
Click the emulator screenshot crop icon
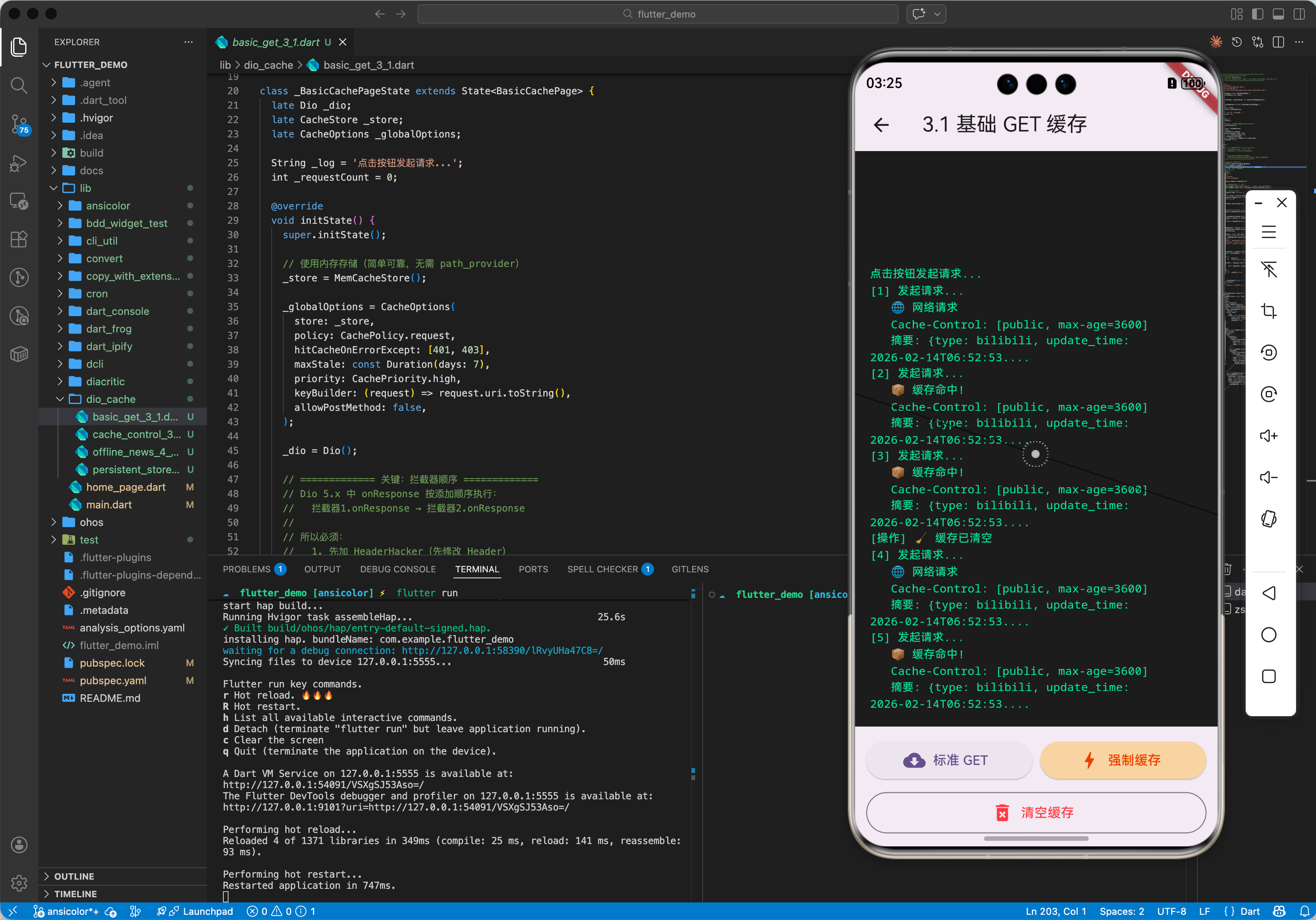pos(1268,311)
